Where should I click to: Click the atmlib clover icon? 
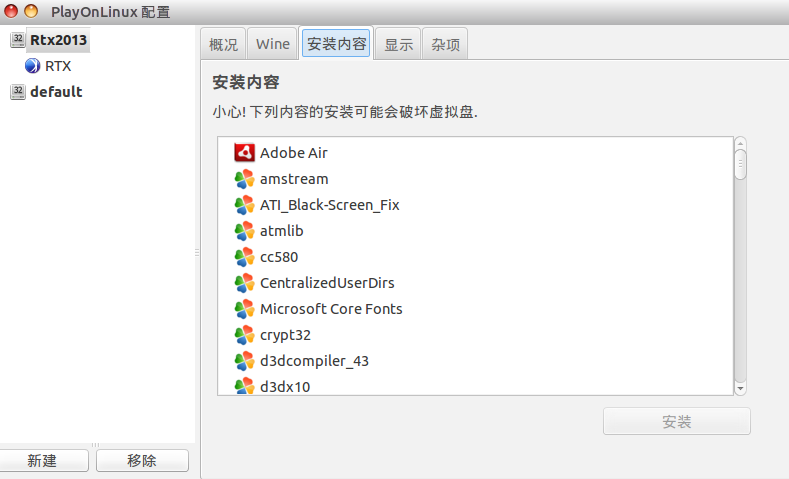245,231
